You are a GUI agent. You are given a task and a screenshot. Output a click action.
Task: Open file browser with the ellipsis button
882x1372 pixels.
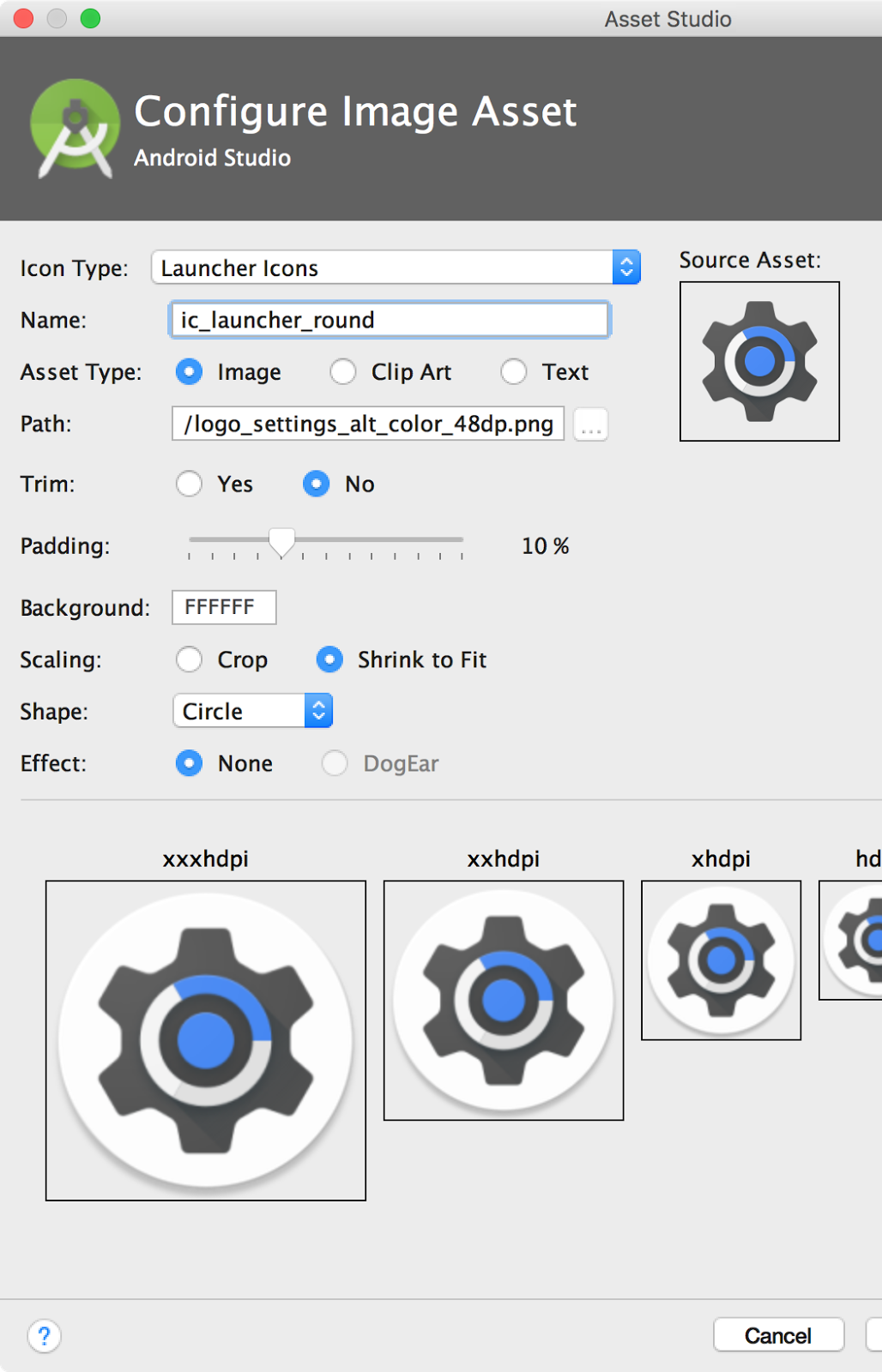[x=589, y=424]
